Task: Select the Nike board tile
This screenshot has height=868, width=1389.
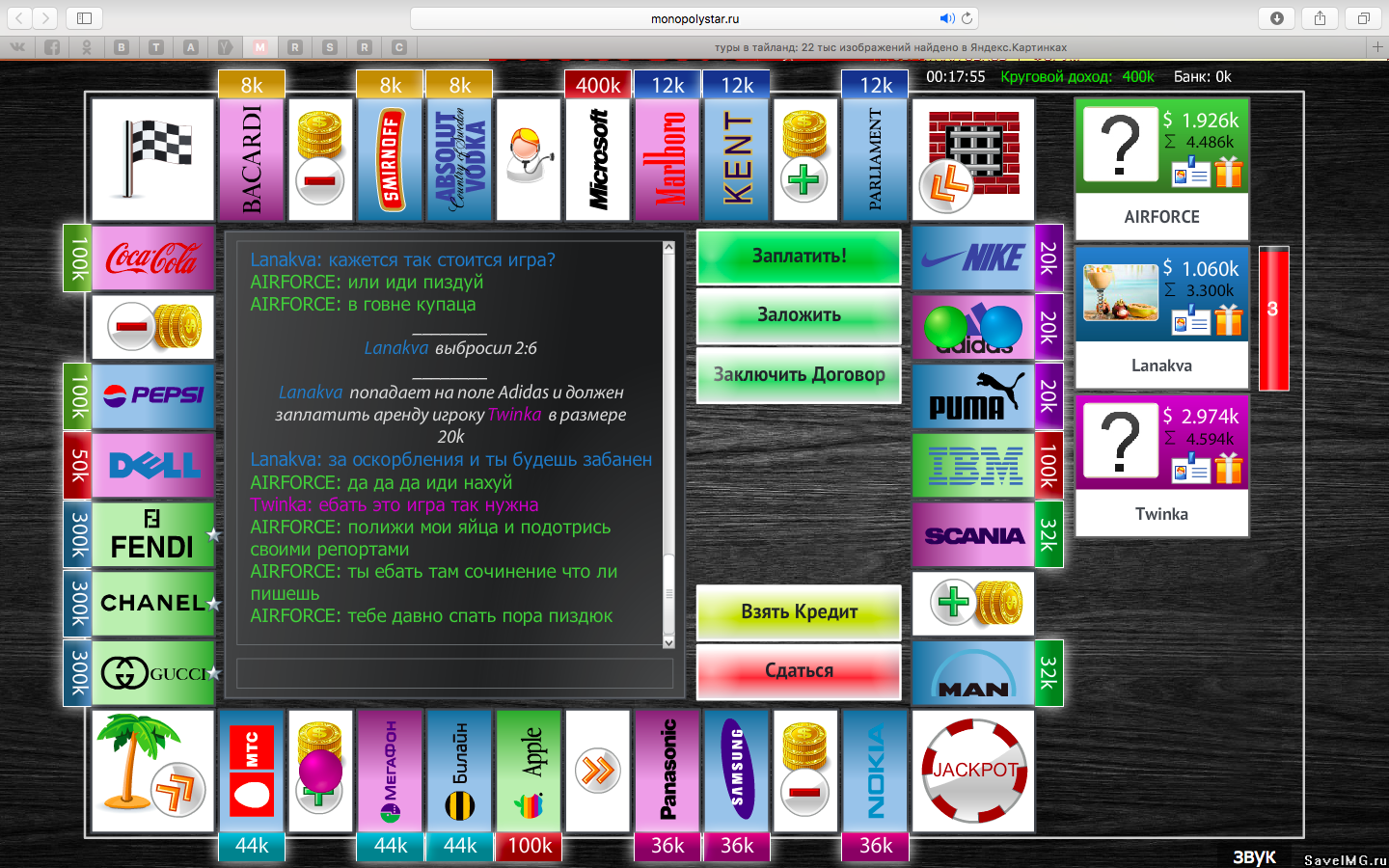Action: (x=973, y=258)
